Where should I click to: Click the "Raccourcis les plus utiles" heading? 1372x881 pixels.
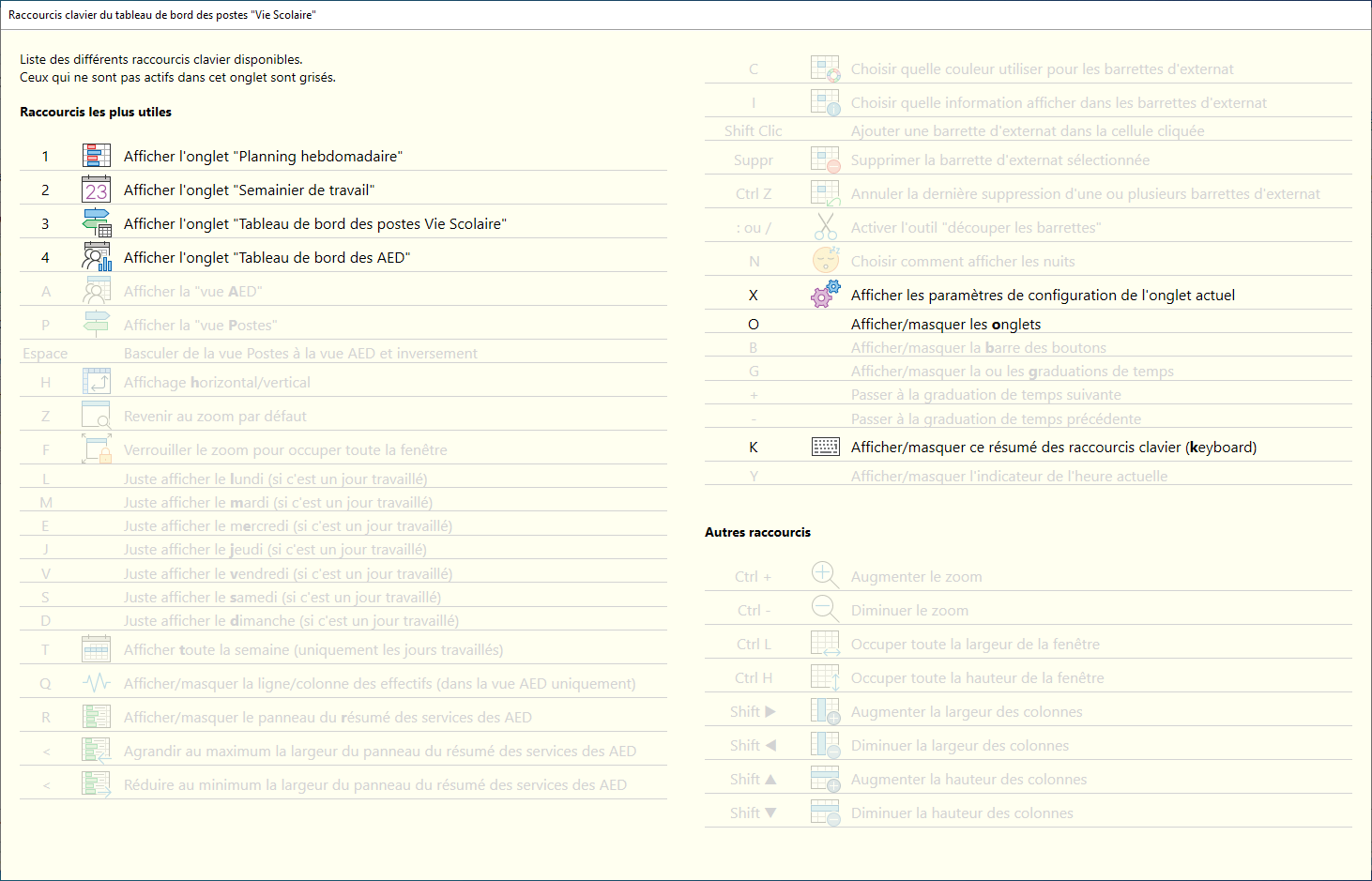click(x=96, y=112)
